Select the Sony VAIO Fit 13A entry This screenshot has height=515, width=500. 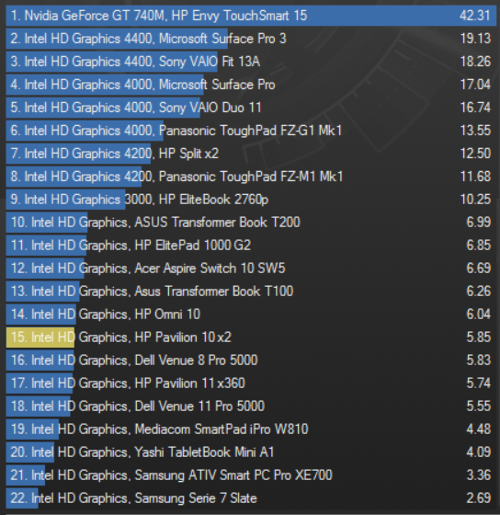[x=251, y=61]
